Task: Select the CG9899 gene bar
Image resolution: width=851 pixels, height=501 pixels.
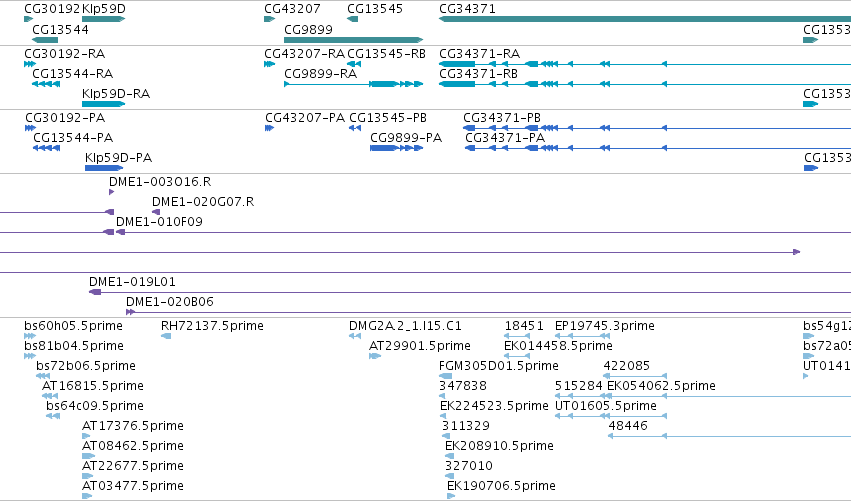Action: (353, 40)
